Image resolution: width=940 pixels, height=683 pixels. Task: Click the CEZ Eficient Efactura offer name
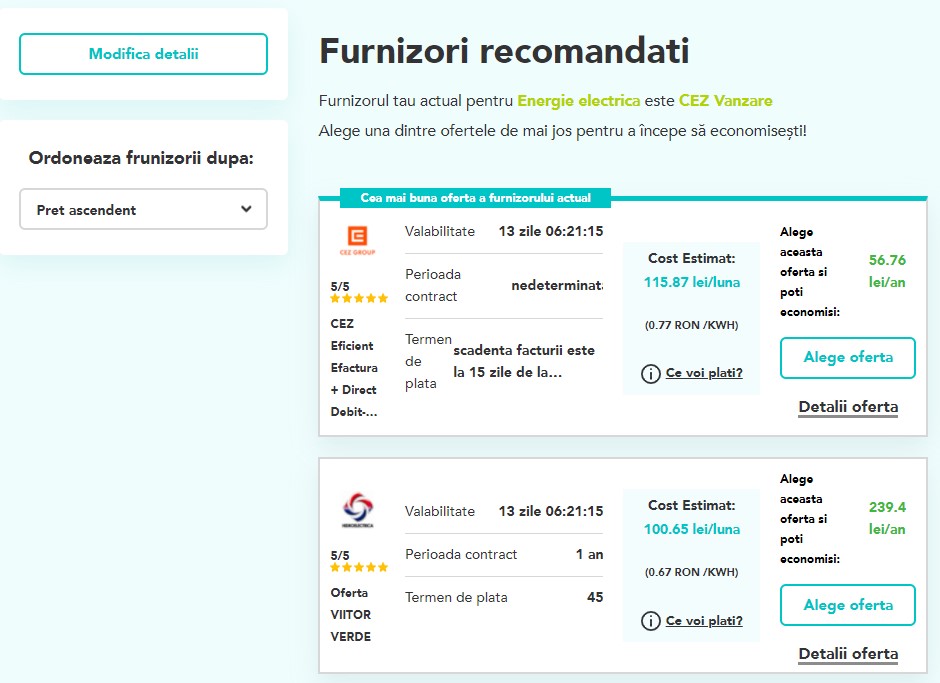coord(354,368)
